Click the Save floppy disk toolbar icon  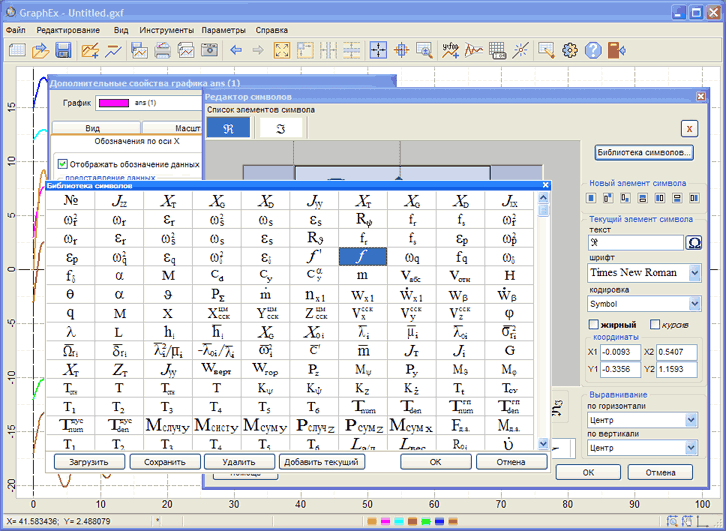(63, 50)
